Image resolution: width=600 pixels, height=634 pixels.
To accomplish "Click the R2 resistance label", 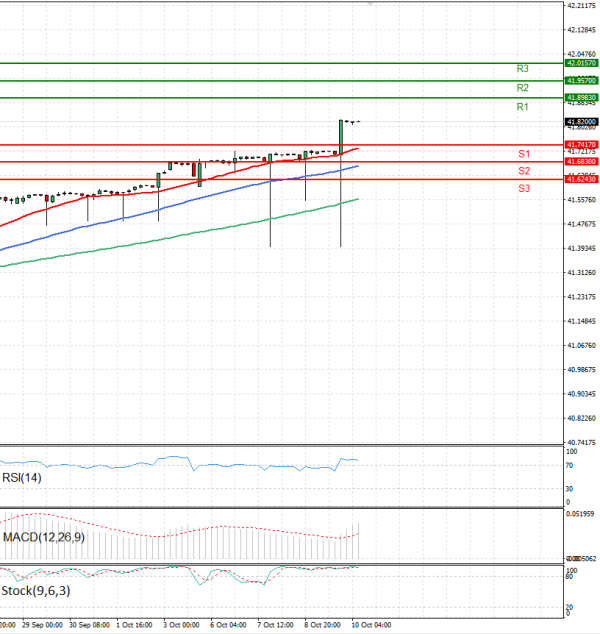I will pyautogui.click(x=522, y=88).
